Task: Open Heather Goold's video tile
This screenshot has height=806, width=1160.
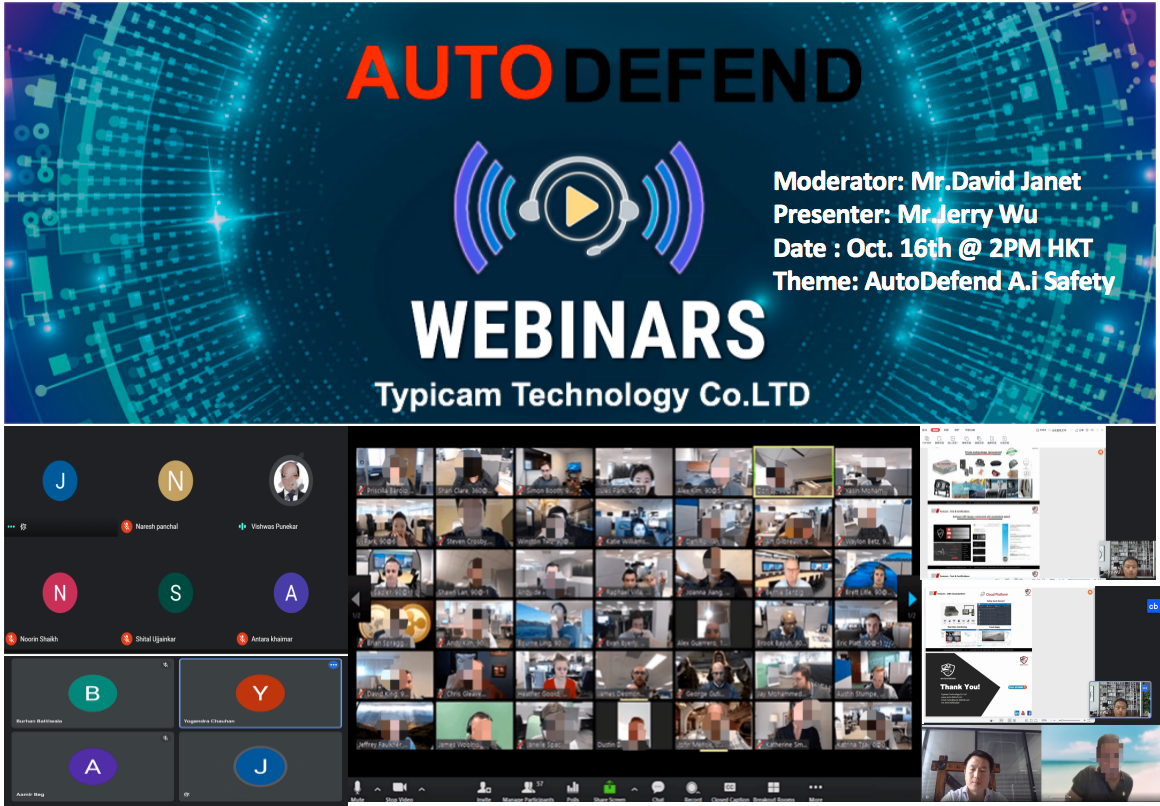Action: pyautogui.click(x=554, y=675)
